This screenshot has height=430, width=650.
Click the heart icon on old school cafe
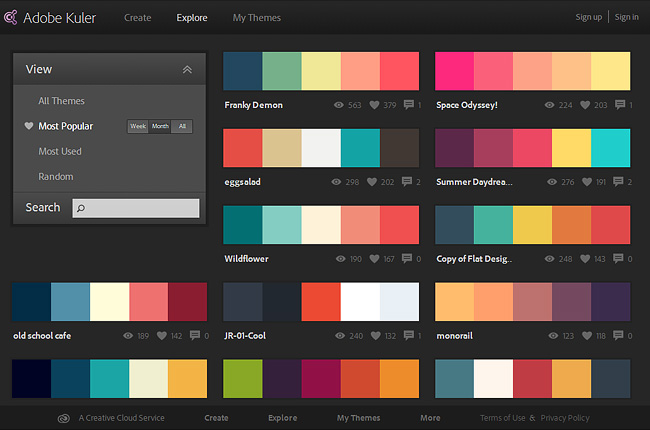click(x=161, y=336)
